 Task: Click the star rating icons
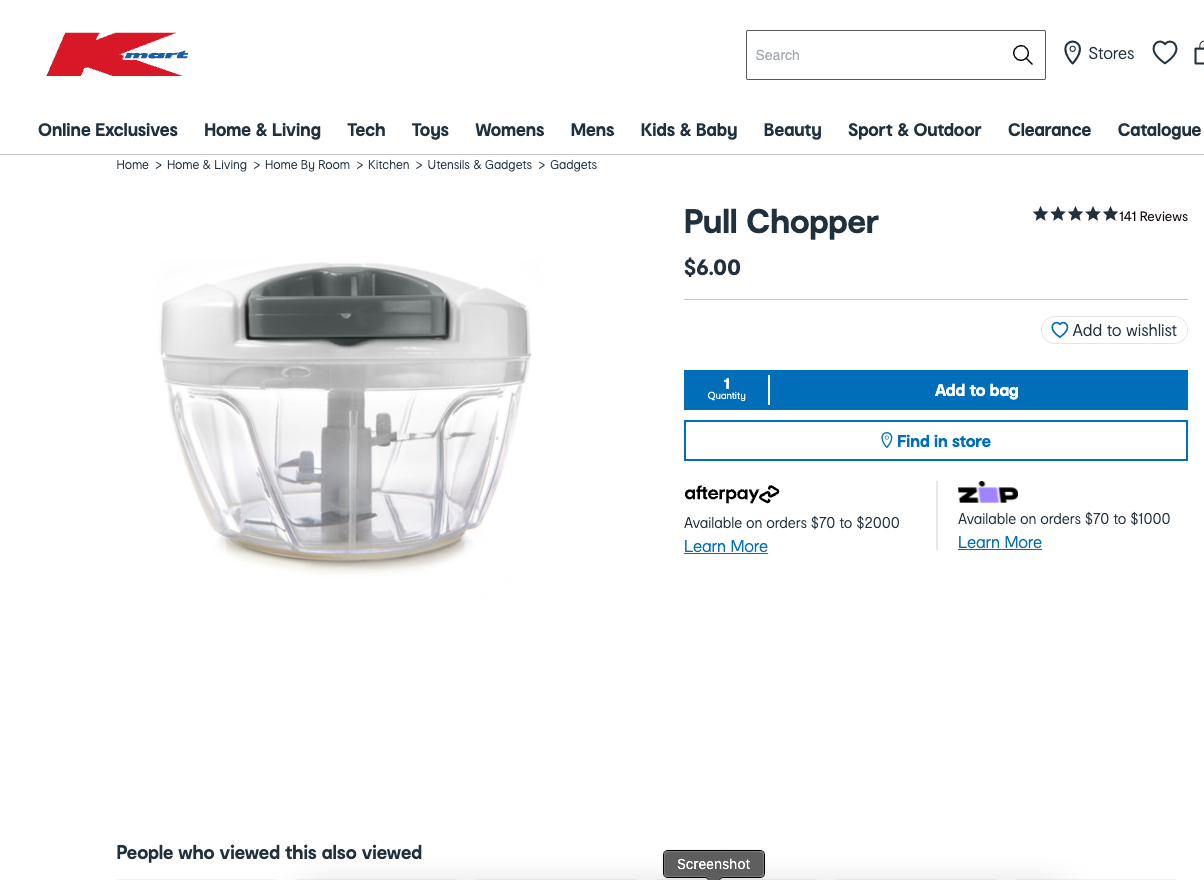click(1075, 214)
